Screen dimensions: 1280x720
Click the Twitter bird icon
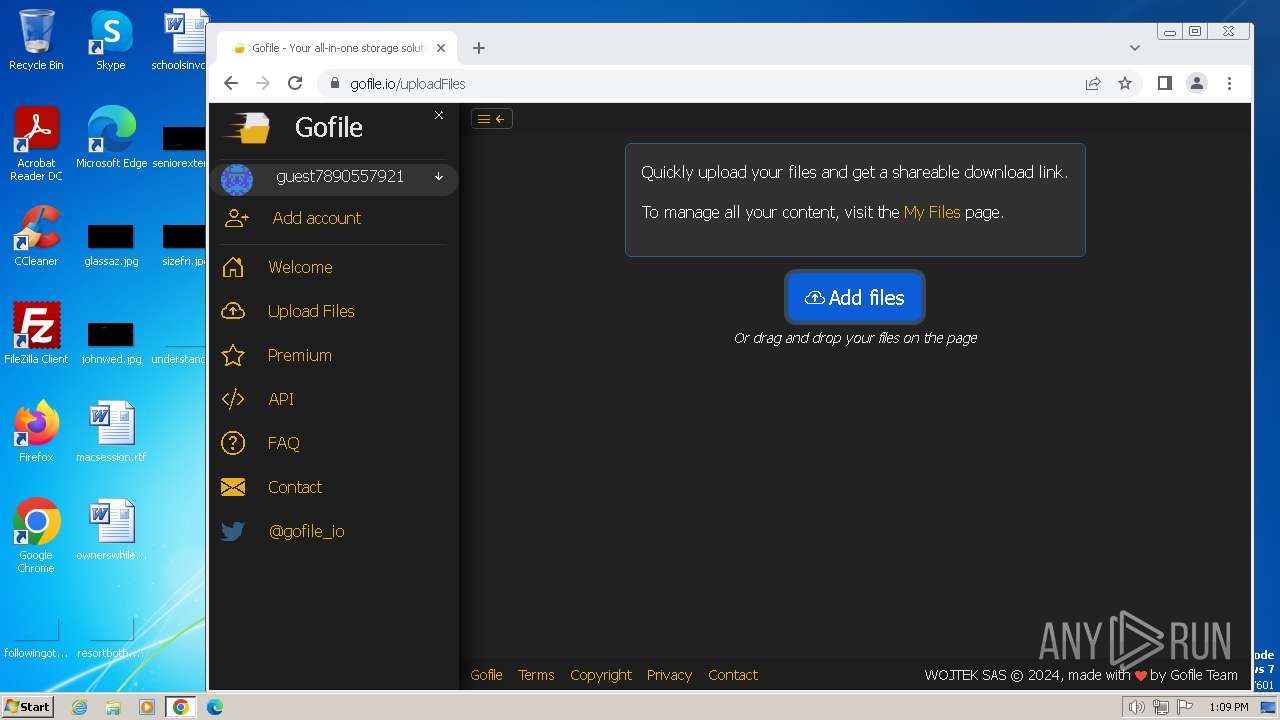[x=233, y=531]
